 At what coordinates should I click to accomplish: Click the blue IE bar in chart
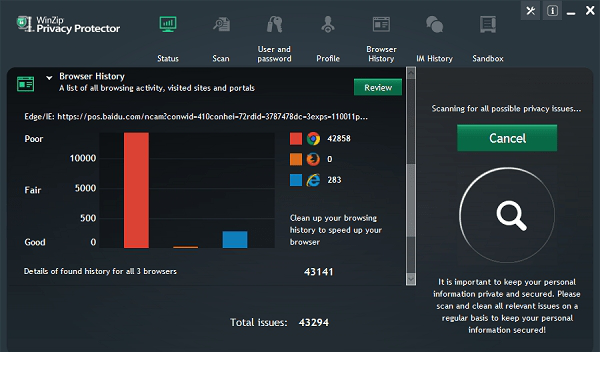(235, 239)
